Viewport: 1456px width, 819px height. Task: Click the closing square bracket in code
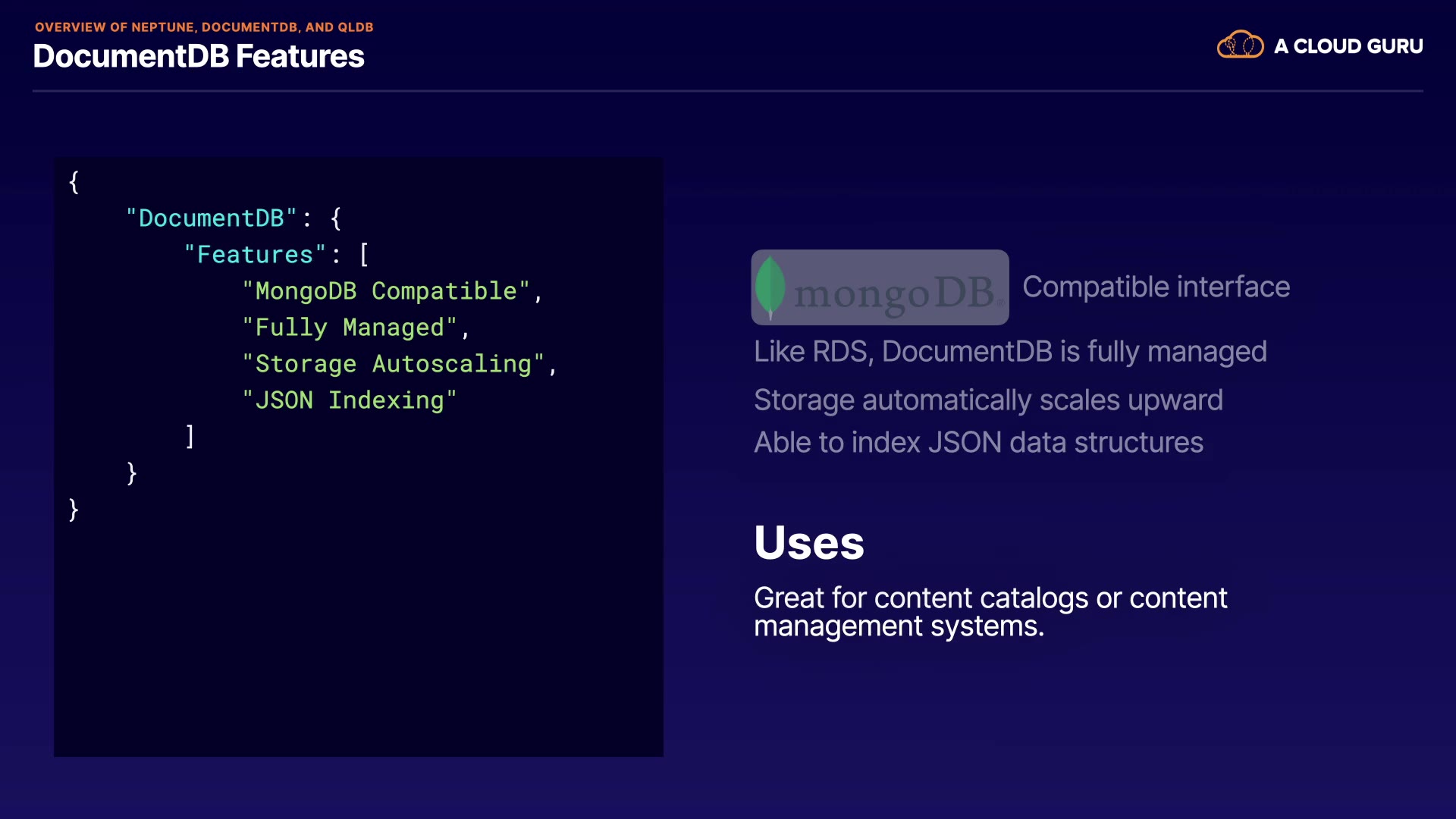pyautogui.click(x=190, y=437)
